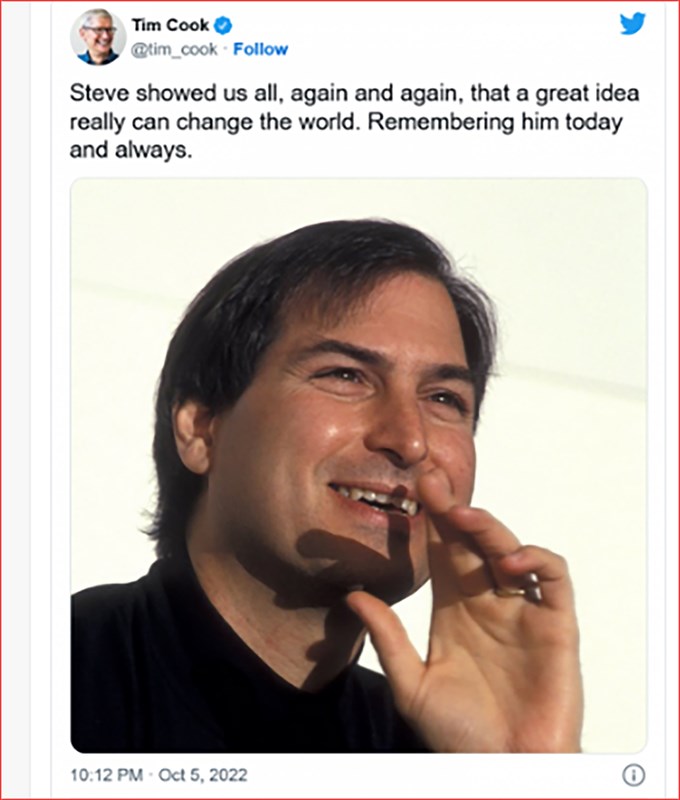
Task: Follow the @tim_cook account
Action: (260, 49)
